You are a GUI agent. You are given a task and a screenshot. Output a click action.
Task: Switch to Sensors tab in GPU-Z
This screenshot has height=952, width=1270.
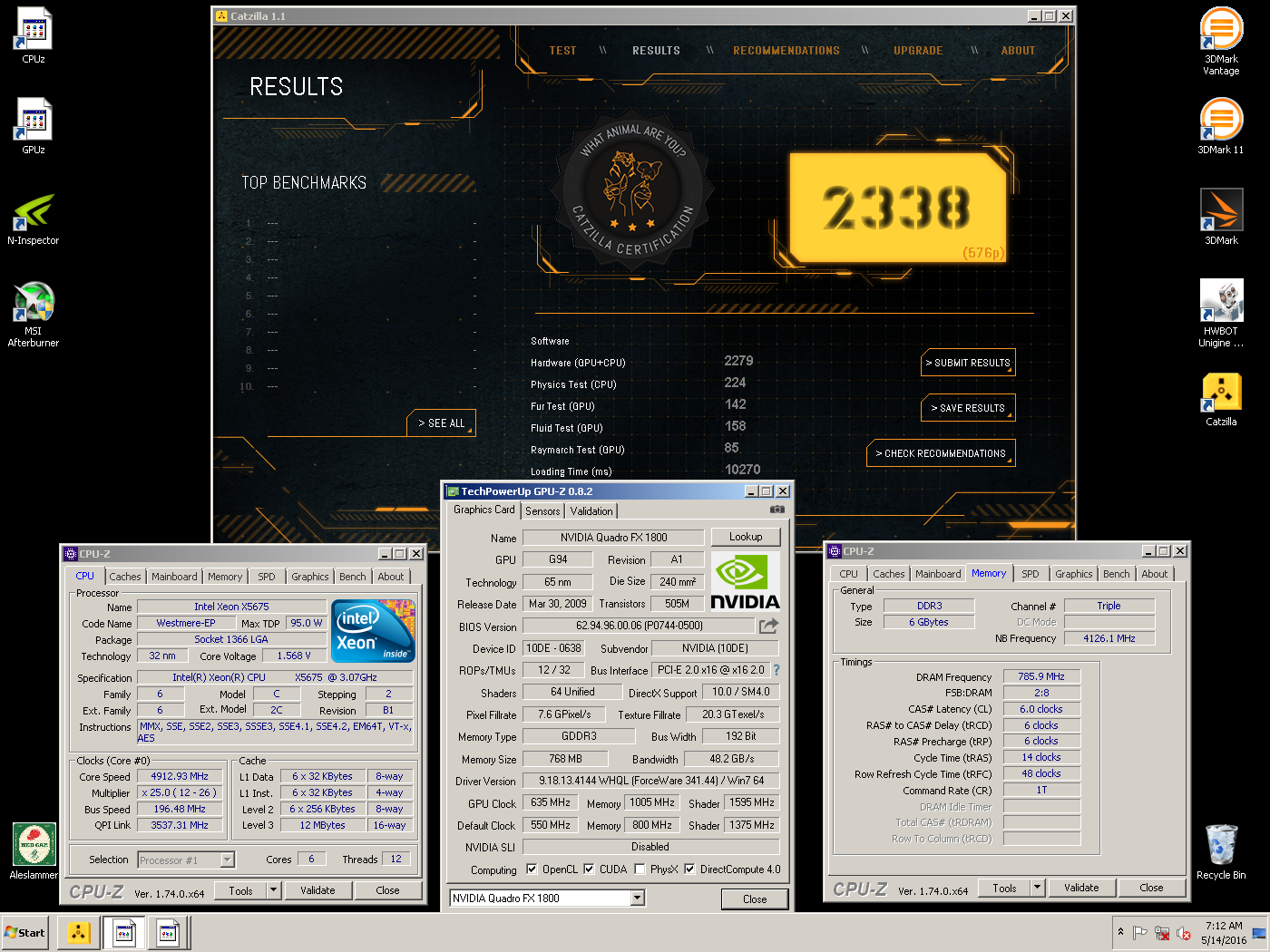pyautogui.click(x=542, y=511)
